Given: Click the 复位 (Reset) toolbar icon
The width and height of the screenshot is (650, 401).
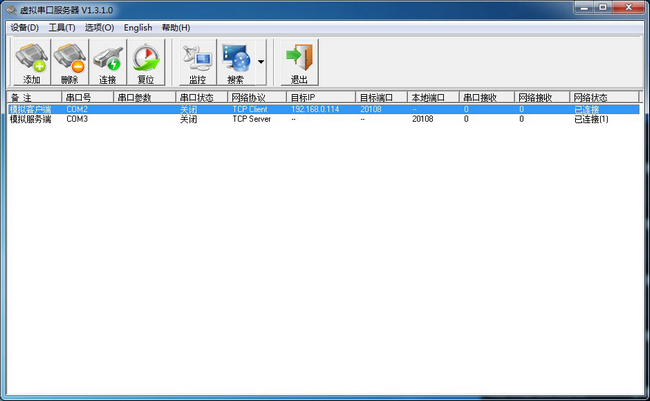Looking at the screenshot, I should tap(146, 62).
